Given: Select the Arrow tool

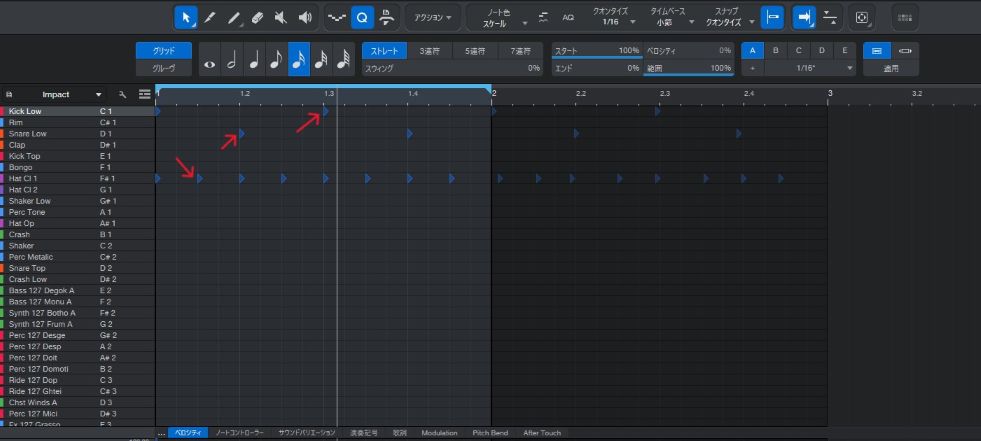Looking at the screenshot, I should 186,17.
